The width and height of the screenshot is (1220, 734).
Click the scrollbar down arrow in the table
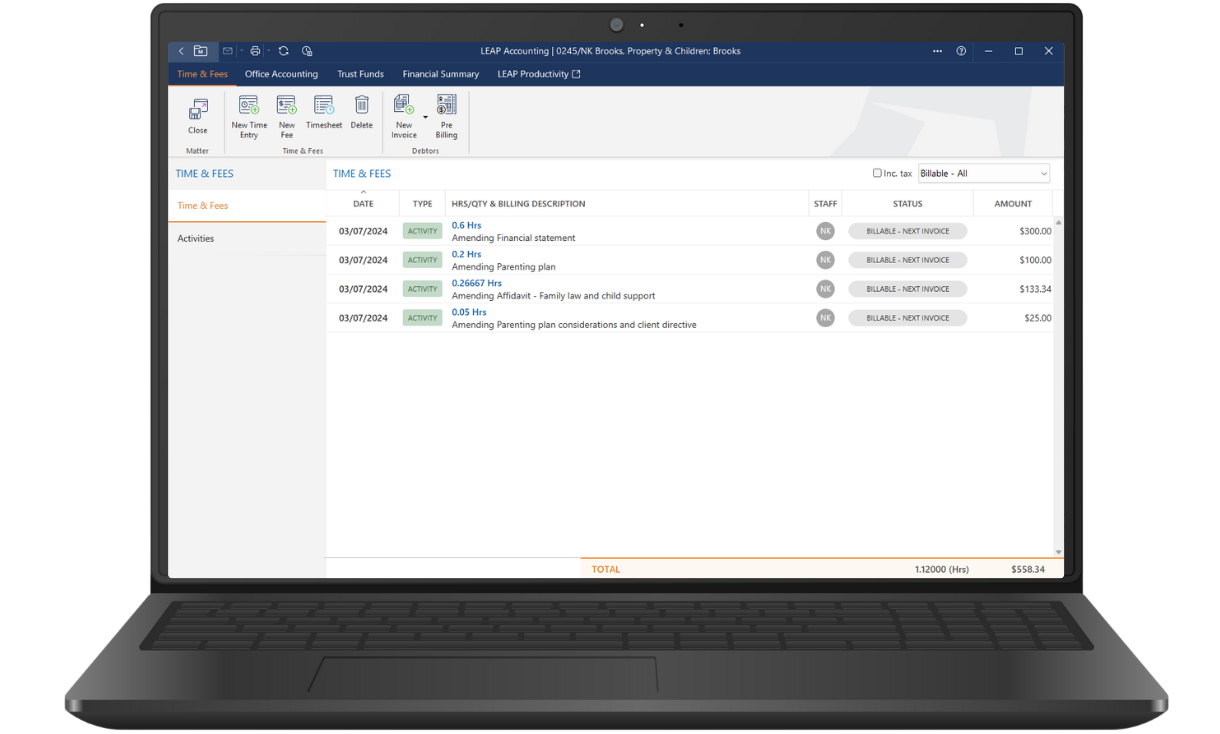pos(1058,552)
